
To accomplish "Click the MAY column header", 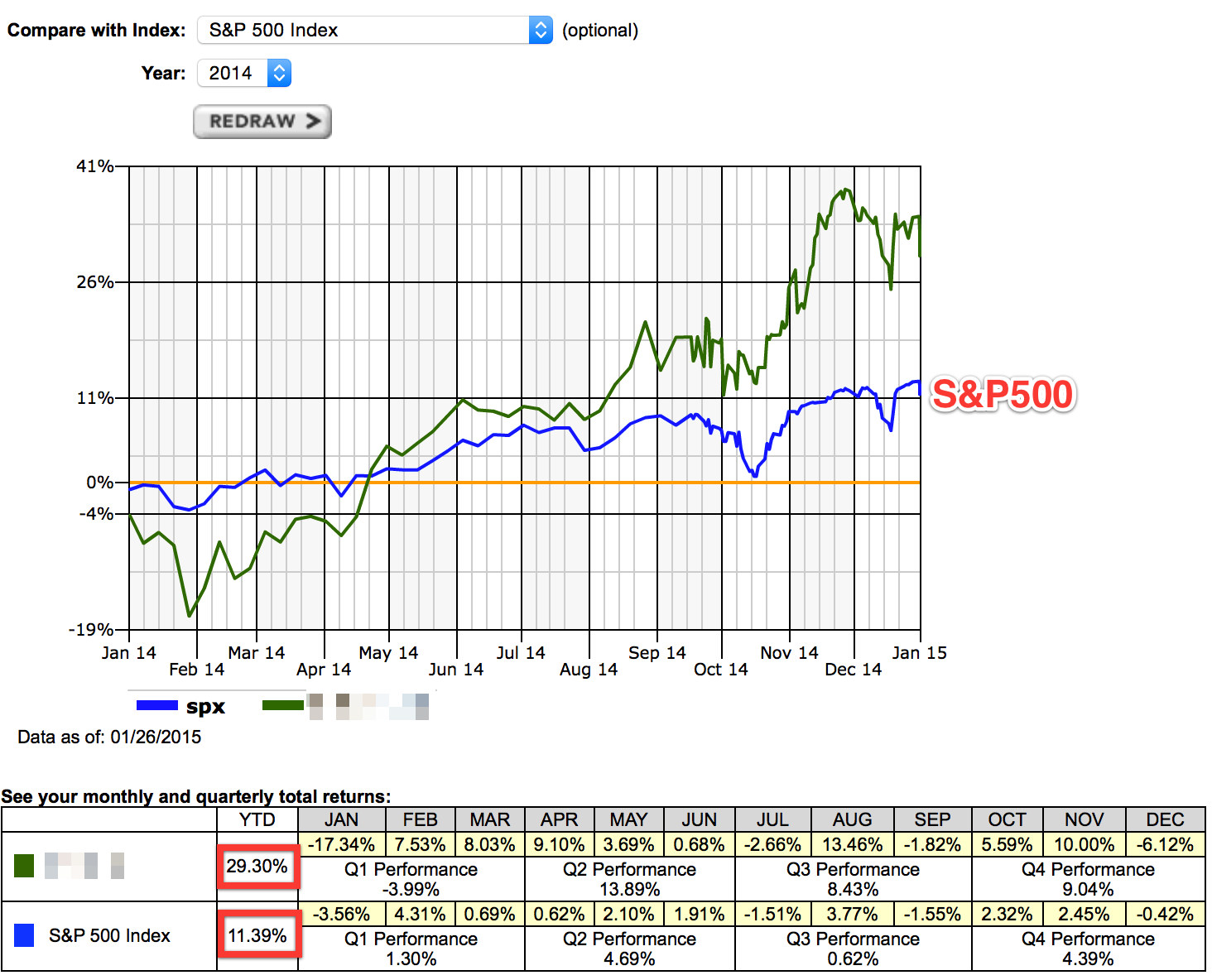I will pos(629,819).
